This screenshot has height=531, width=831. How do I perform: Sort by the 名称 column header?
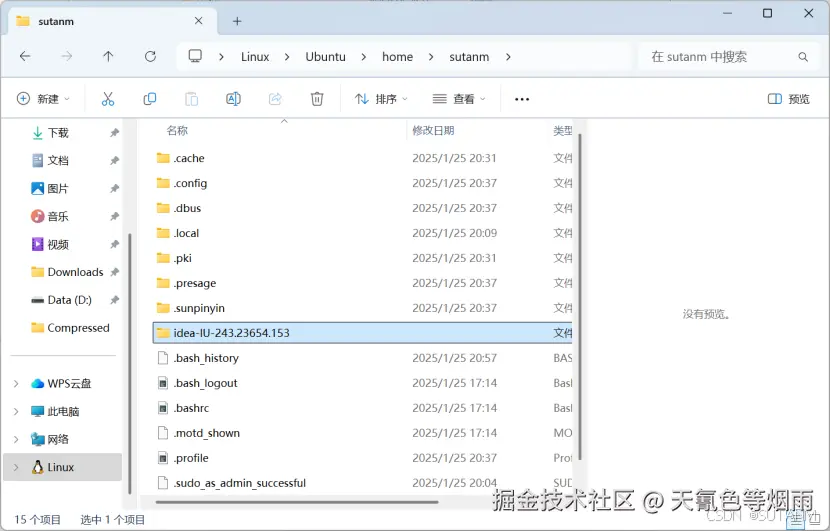(177, 130)
